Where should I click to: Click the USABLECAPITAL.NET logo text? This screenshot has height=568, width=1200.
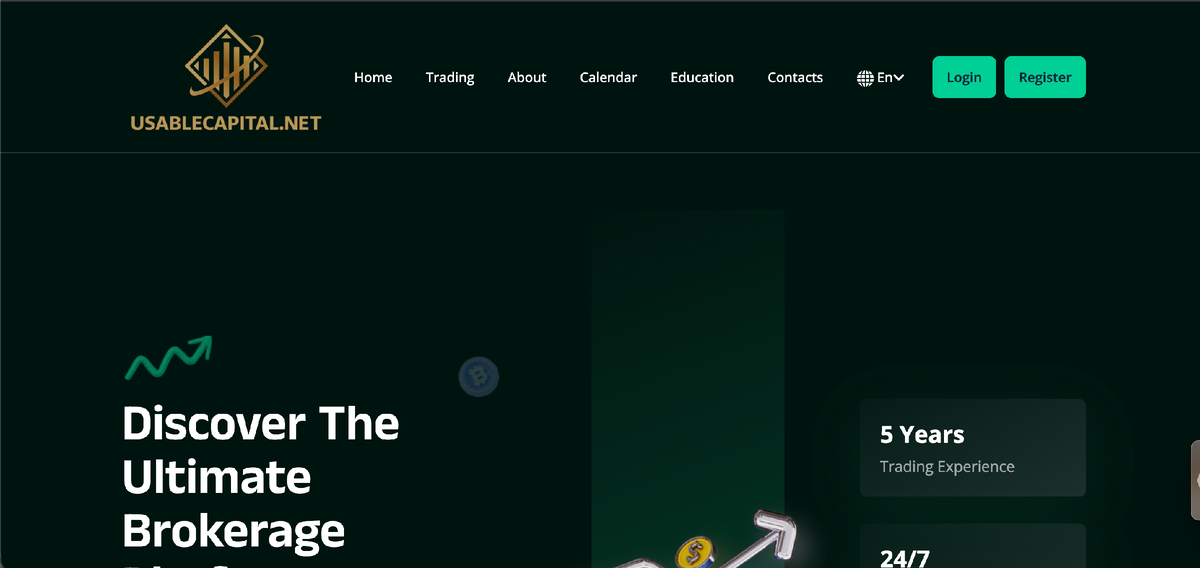[226, 124]
